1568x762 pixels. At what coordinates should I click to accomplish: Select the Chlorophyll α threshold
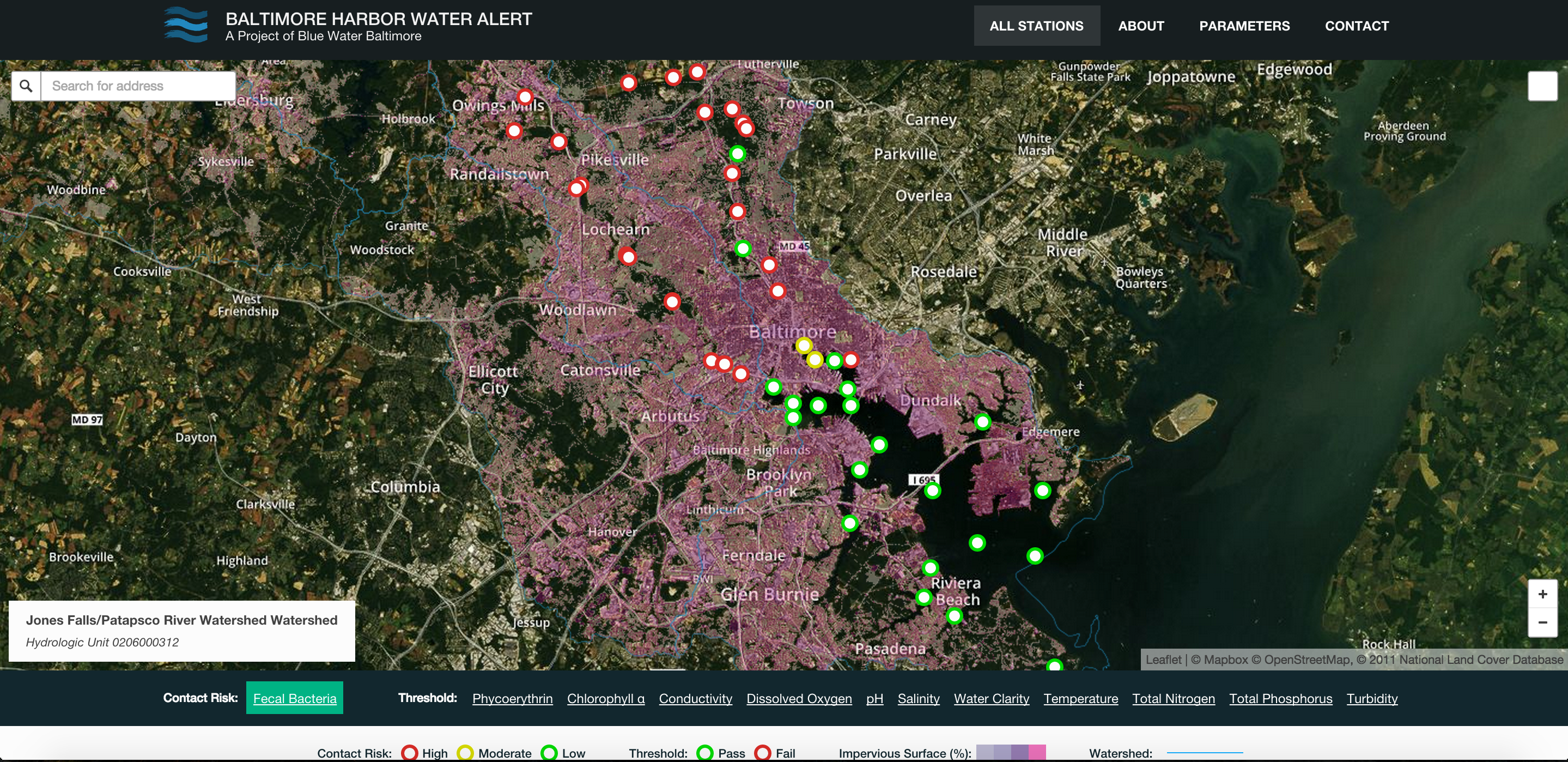pos(606,699)
